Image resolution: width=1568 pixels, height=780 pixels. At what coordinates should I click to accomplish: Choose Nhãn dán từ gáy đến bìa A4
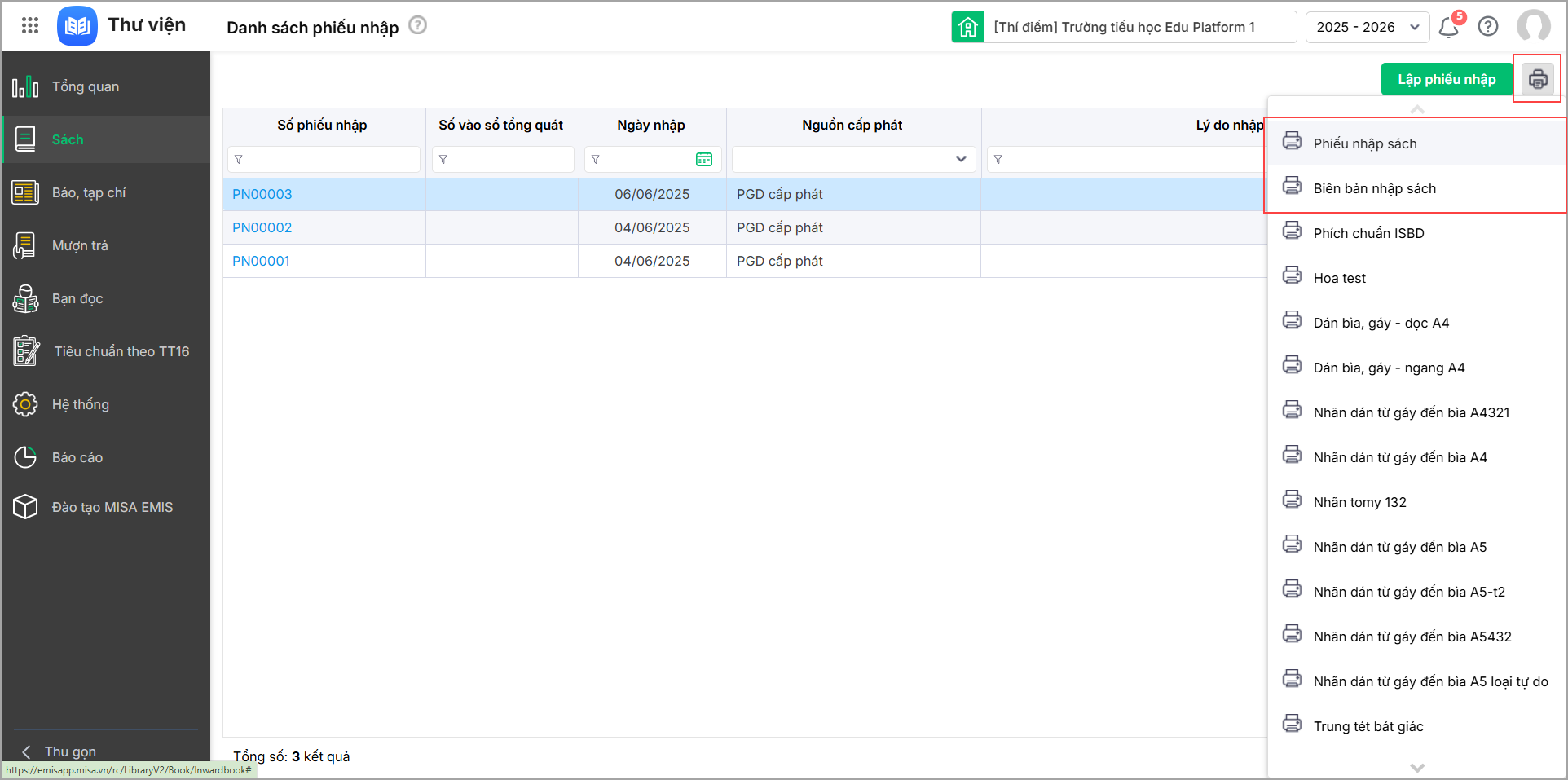tap(1416, 457)
